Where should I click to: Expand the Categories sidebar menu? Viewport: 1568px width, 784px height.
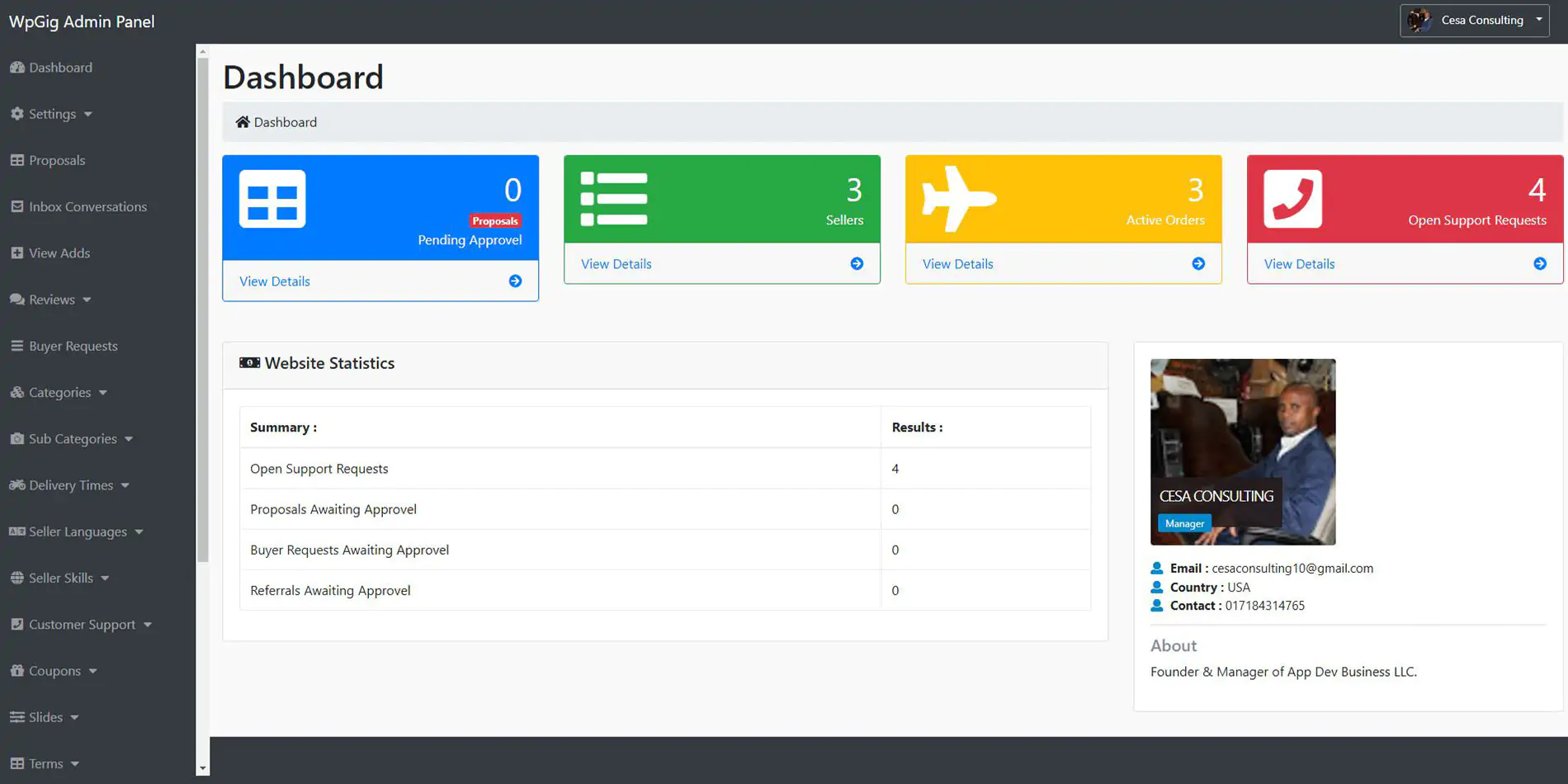60,393
